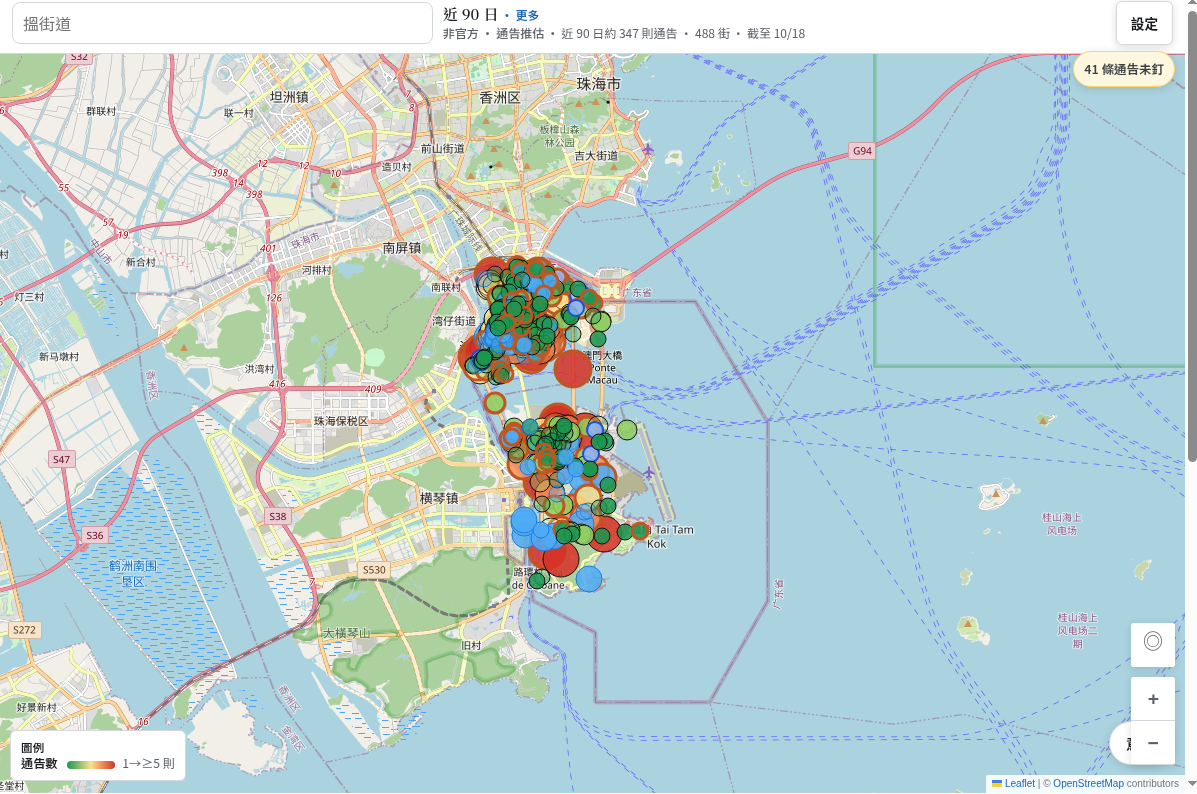Screen dimensions: 1197x794
Task: Click the large blue marker facing 横琴镇
Action: coord(524,520)
